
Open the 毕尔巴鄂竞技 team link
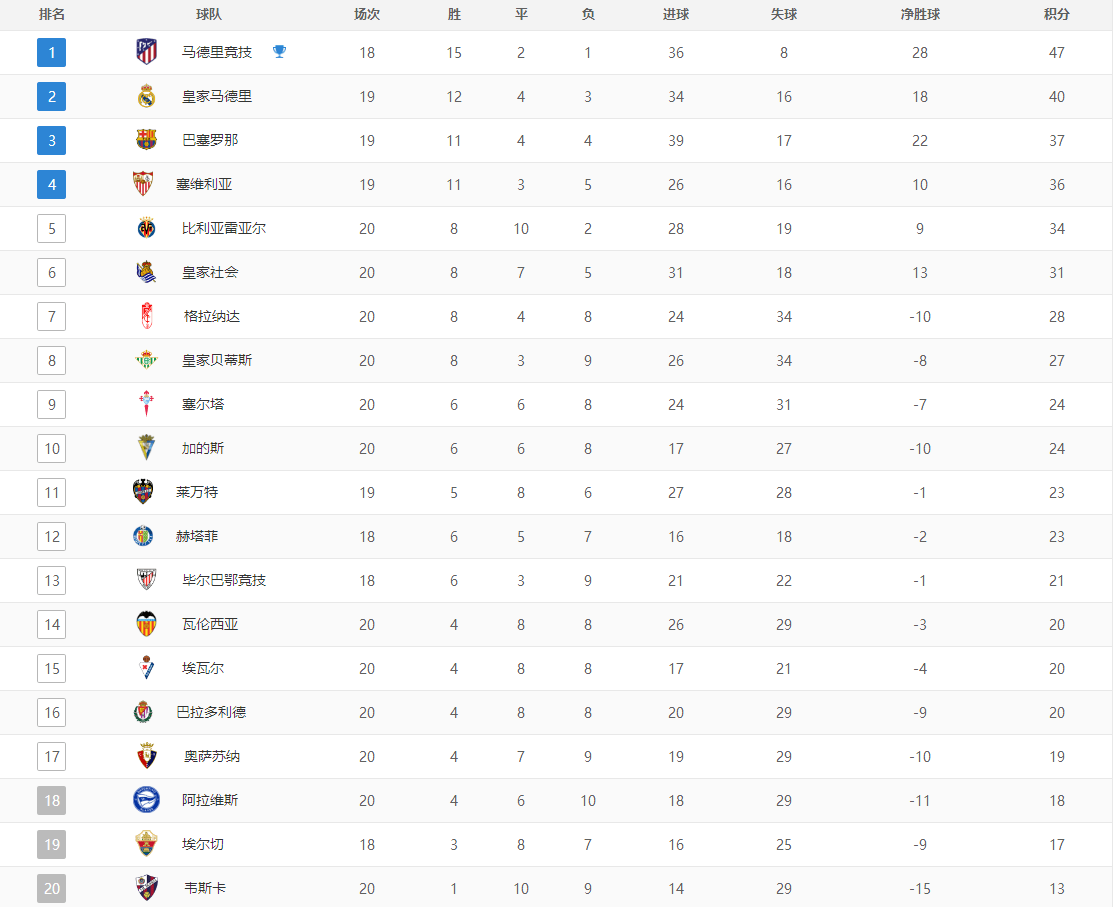[224, 580]
